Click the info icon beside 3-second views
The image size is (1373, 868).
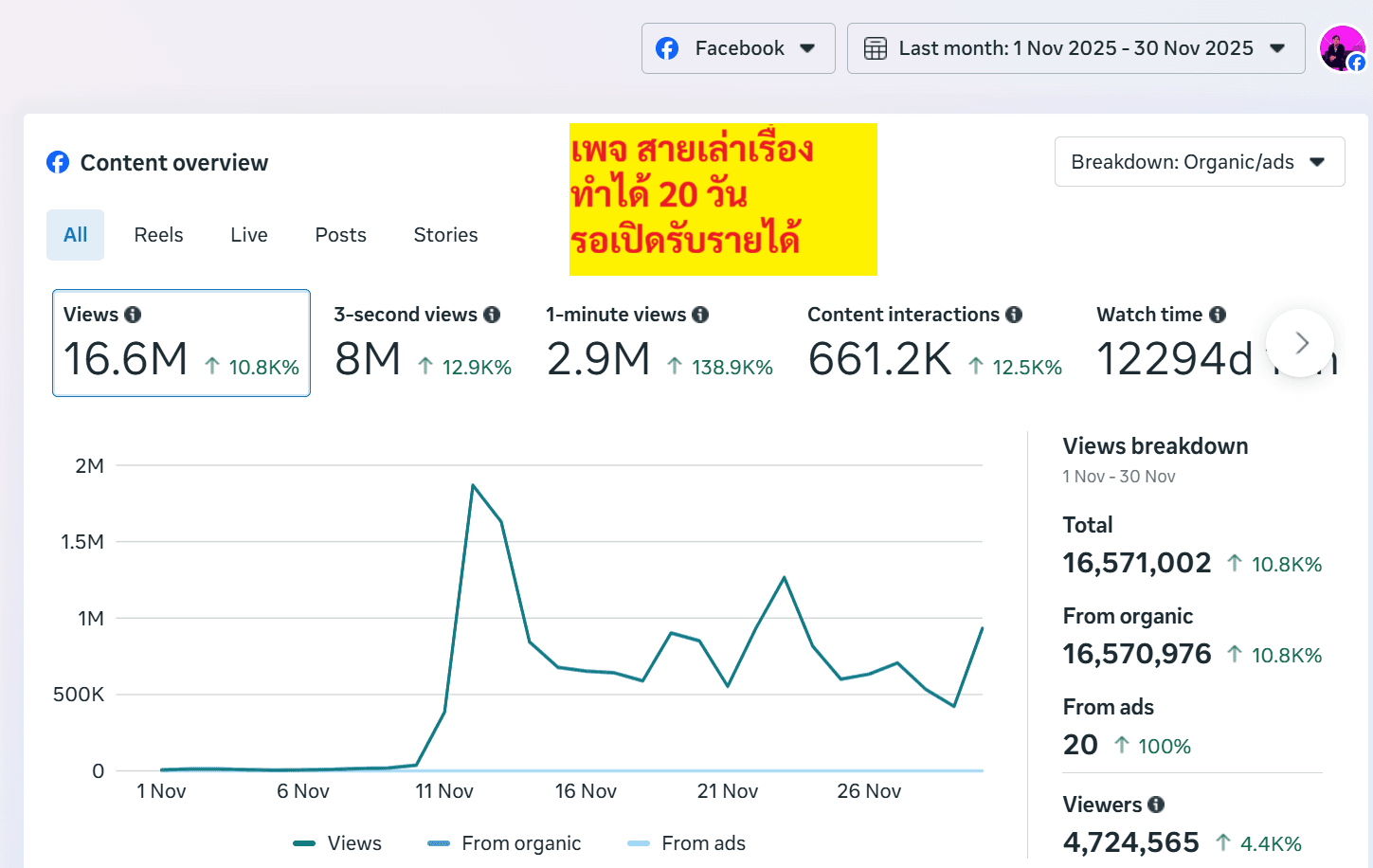click(492, 315)
